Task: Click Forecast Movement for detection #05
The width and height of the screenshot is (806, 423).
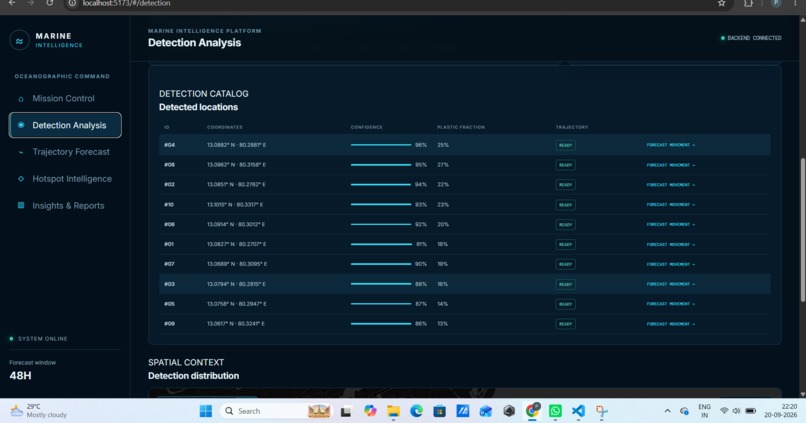Action: pos(671,304)
